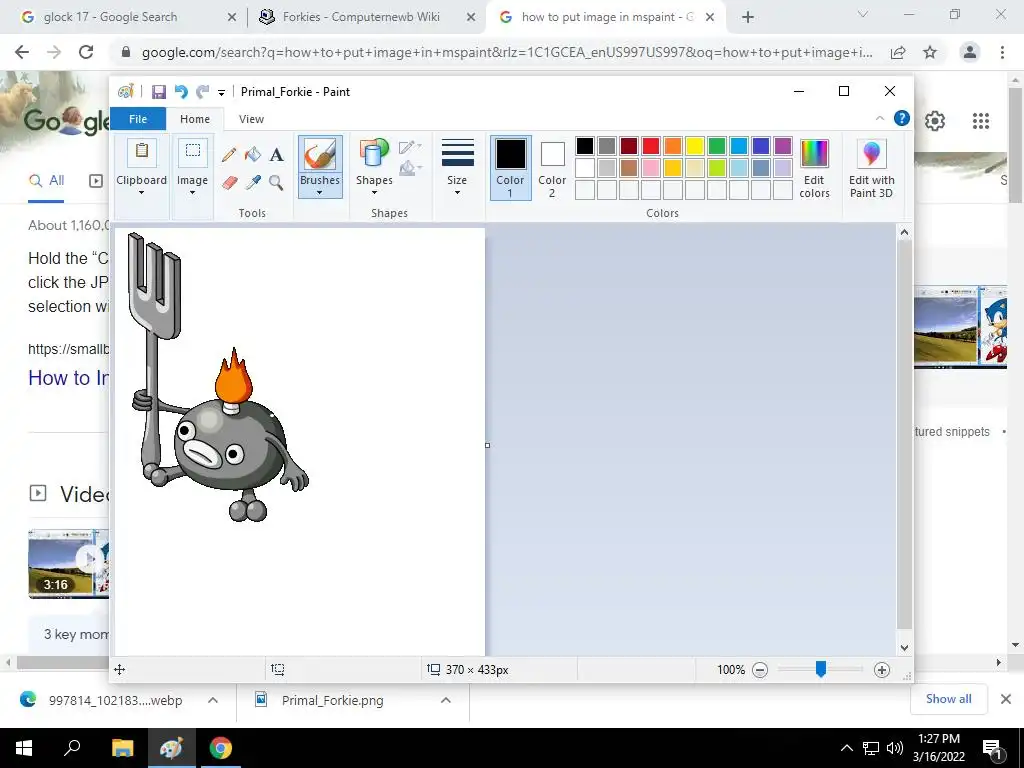Open the shape Outline dropdown

(410, 146)
